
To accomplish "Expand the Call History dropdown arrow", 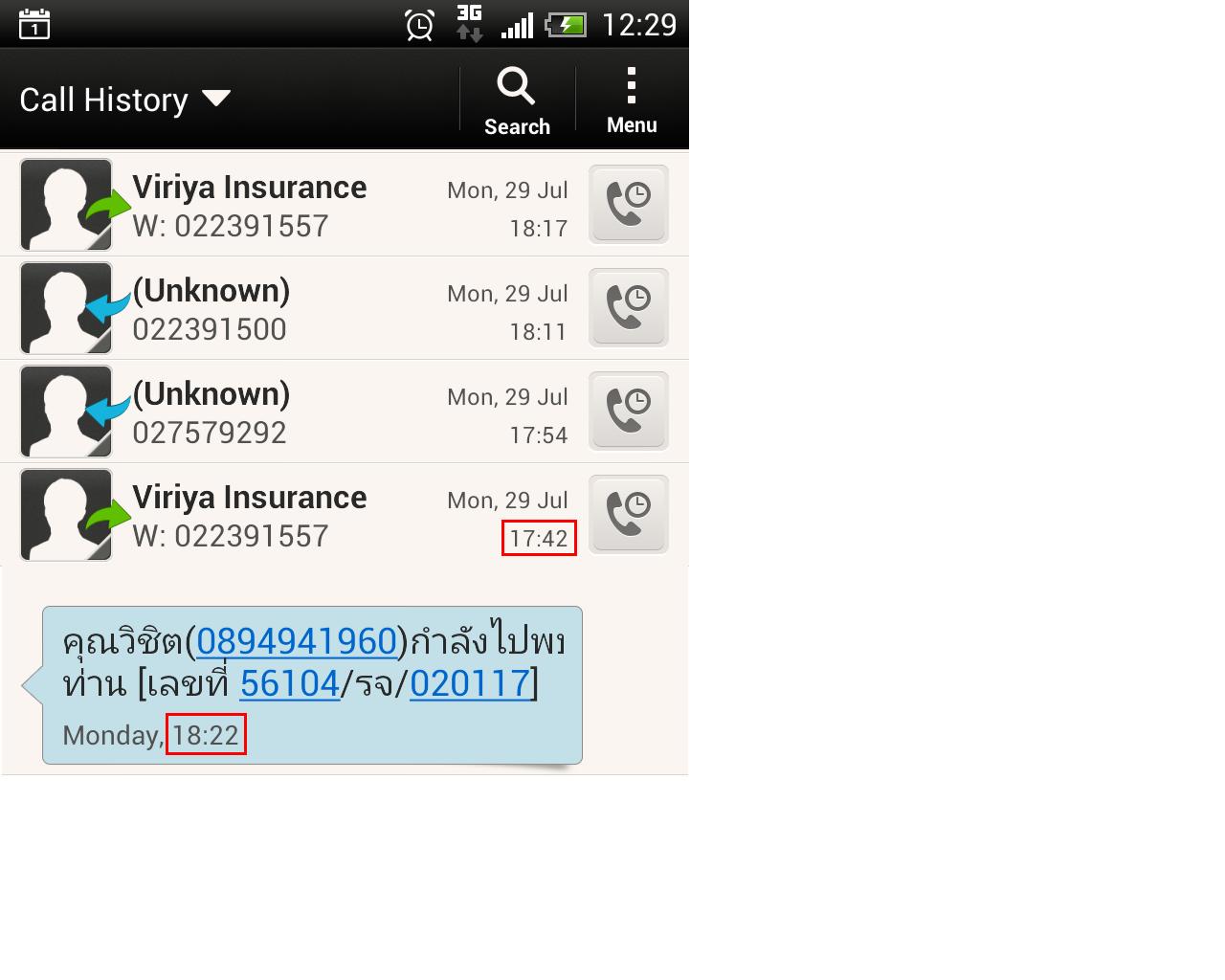I will point(216,98).
